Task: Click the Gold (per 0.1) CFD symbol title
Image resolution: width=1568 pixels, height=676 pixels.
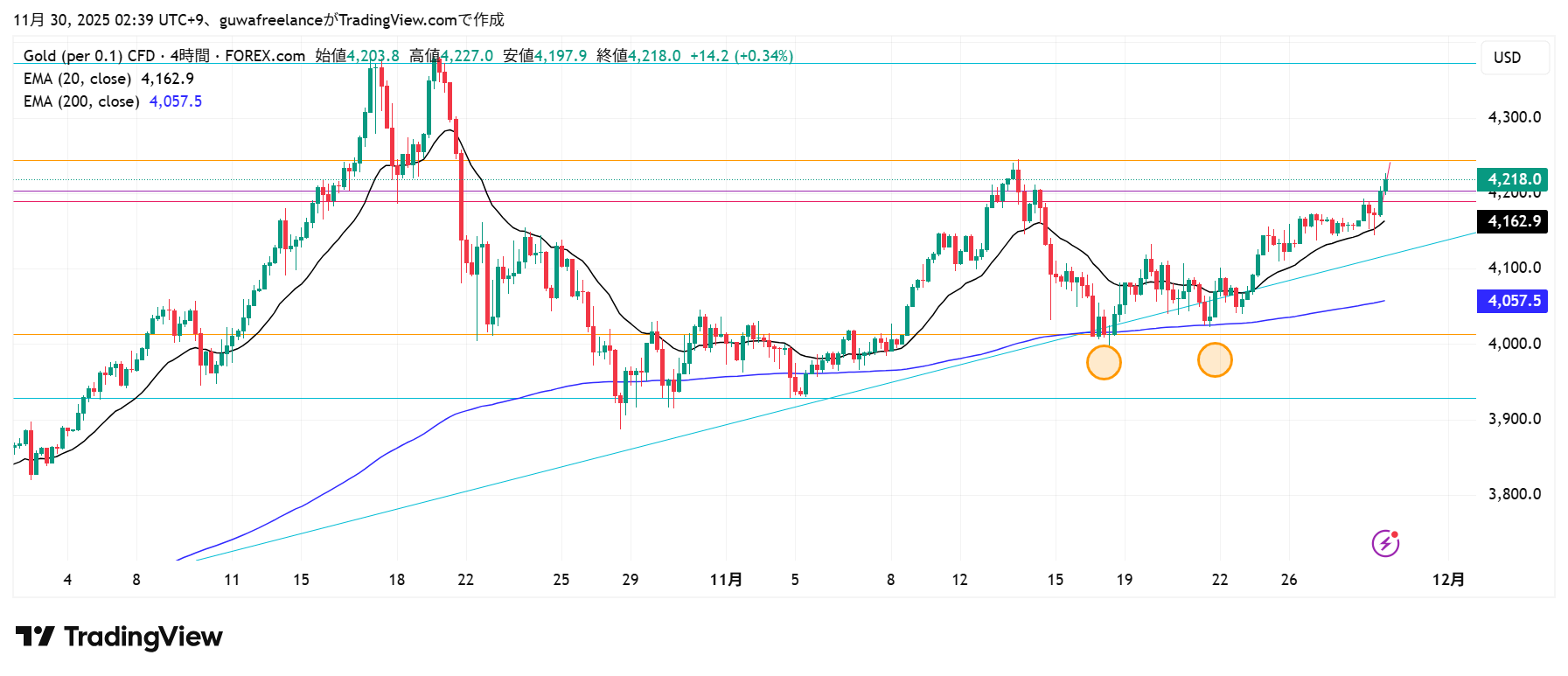Action: [x=89, y=56]
